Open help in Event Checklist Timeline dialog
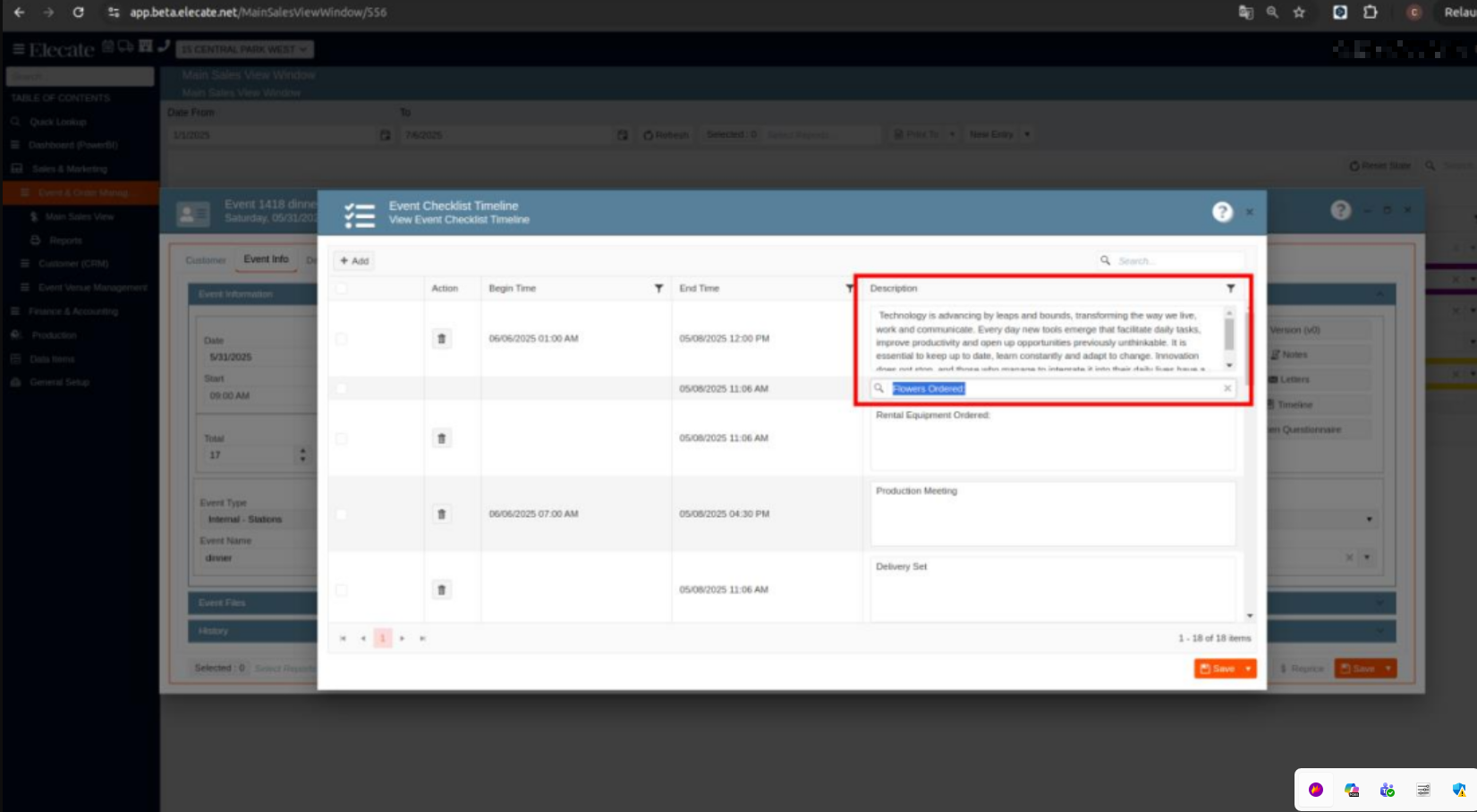 point(1222,212)
